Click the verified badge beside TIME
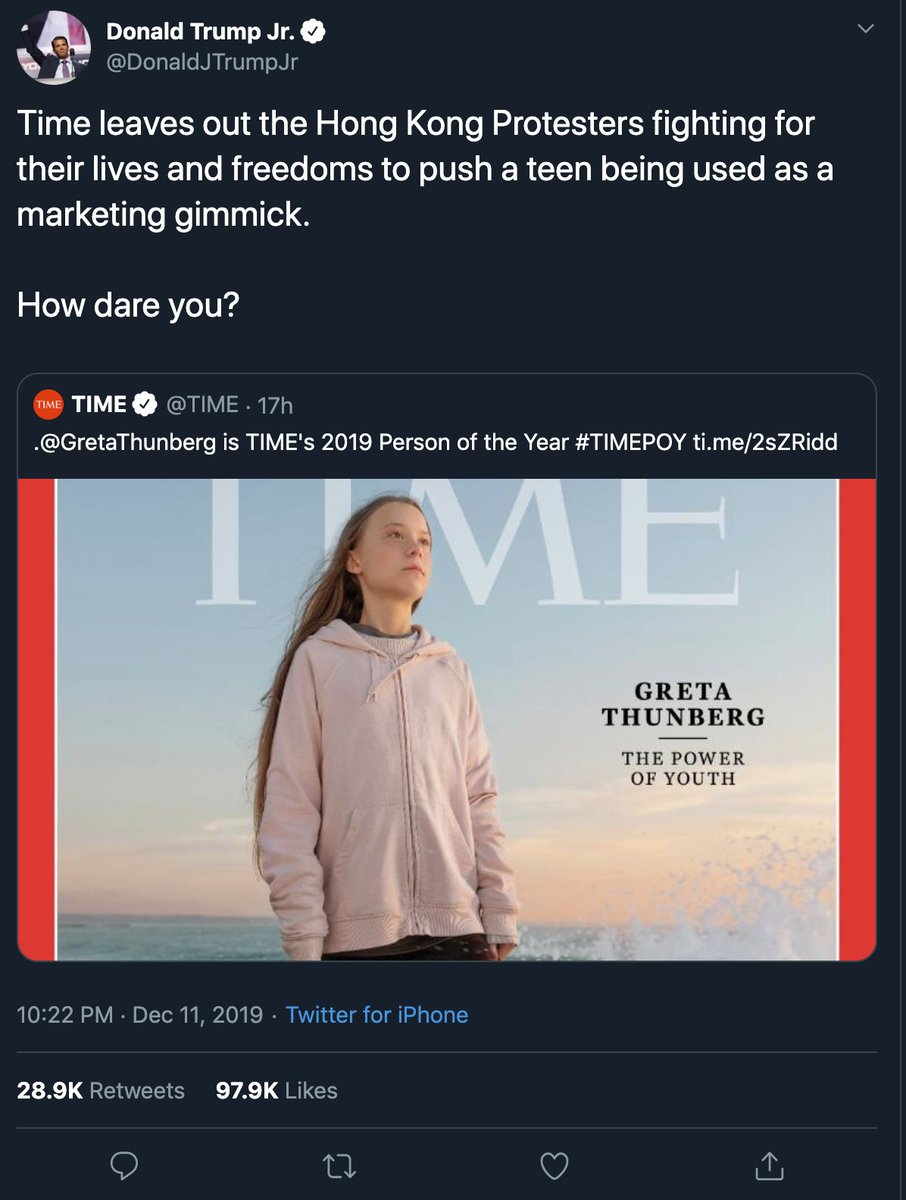906x1200 pixels. 145,405
